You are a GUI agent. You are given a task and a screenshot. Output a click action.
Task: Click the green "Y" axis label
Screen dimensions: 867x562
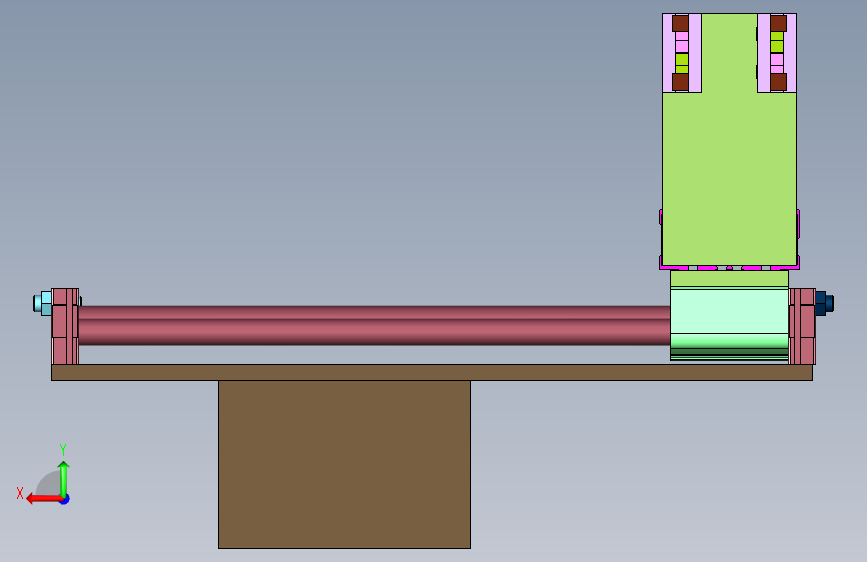click(x=63, y=449)
